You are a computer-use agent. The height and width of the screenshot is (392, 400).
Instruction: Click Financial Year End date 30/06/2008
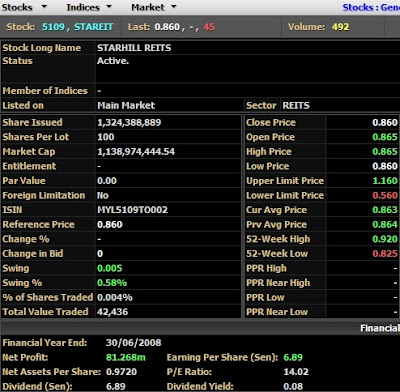[133, 343]
